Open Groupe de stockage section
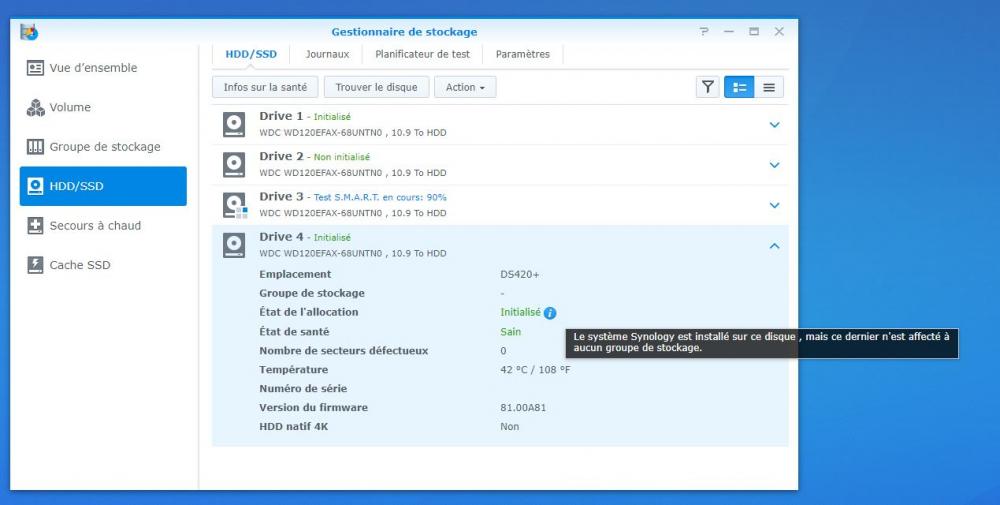This screenshot has width=1000, height=505. tap(104, 147)
